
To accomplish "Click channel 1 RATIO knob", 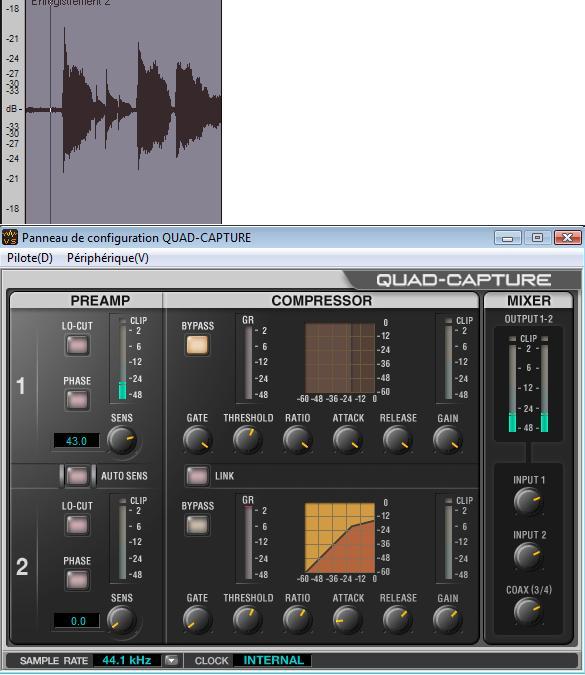I will click(297, 440).
